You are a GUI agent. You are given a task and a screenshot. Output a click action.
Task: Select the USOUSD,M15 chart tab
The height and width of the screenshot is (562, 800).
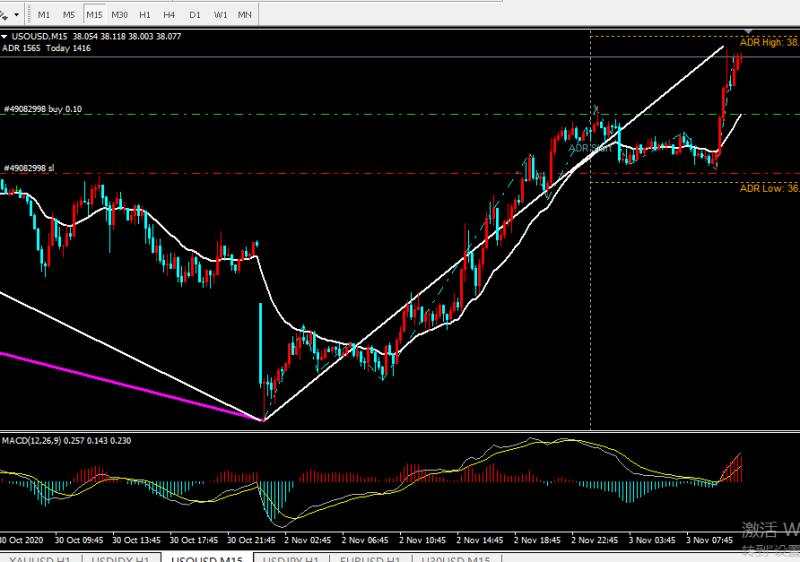207,558
